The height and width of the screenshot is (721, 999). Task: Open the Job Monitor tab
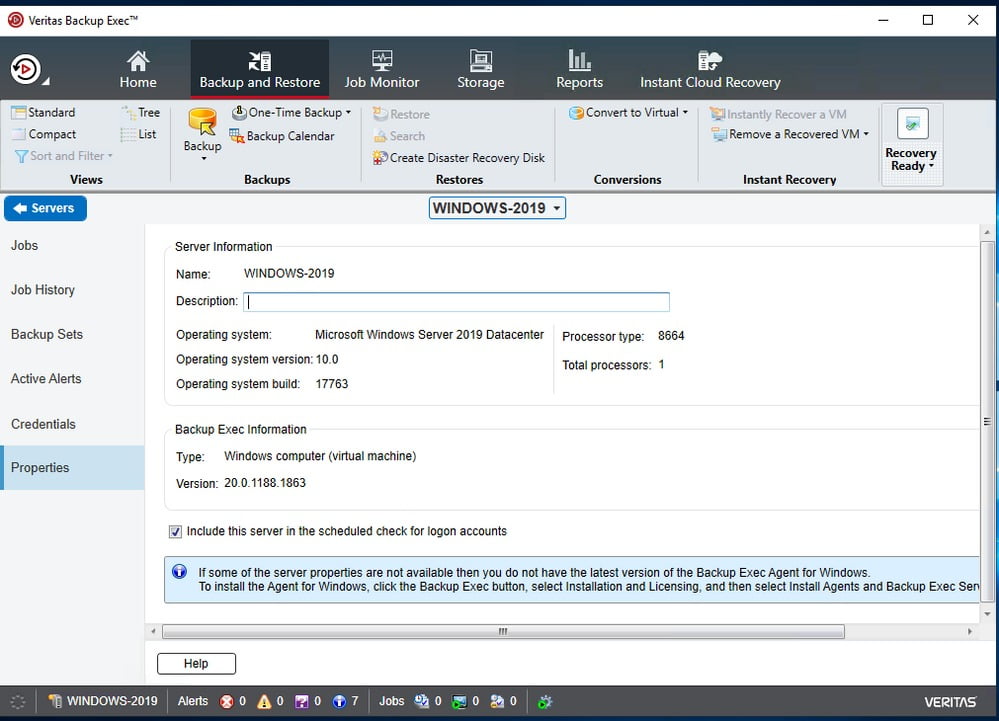point(382,69)
